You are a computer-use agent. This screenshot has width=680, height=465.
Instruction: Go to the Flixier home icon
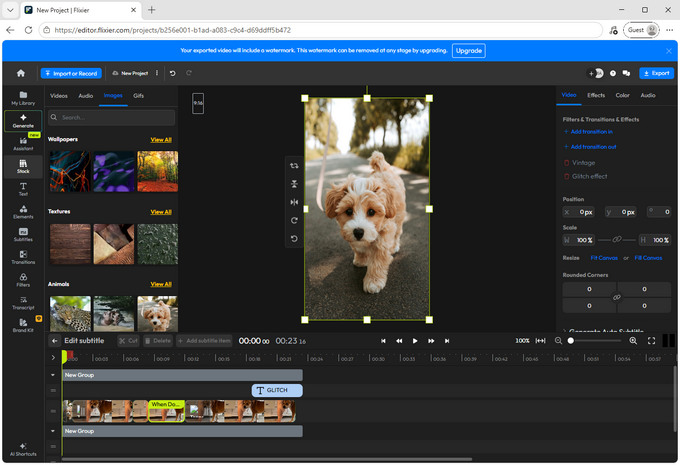(x=21, y=73)
